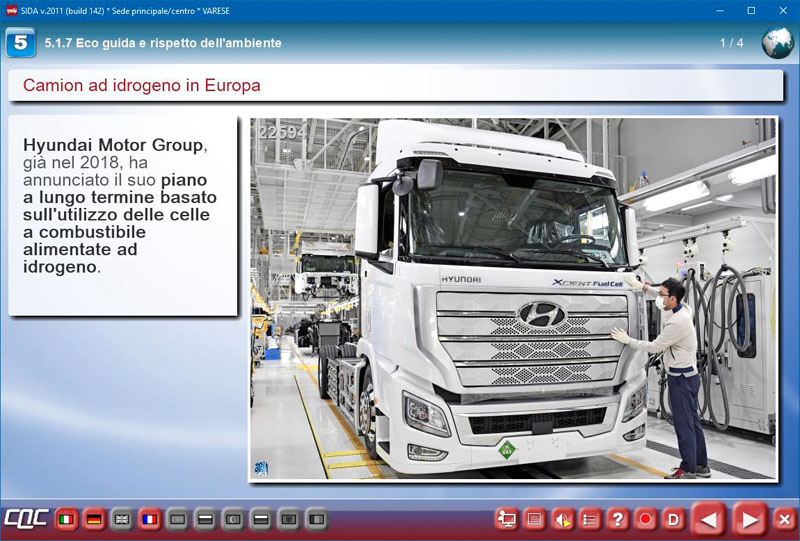
Task: Click the CQC logo in bottom bar
Action: 24,520
